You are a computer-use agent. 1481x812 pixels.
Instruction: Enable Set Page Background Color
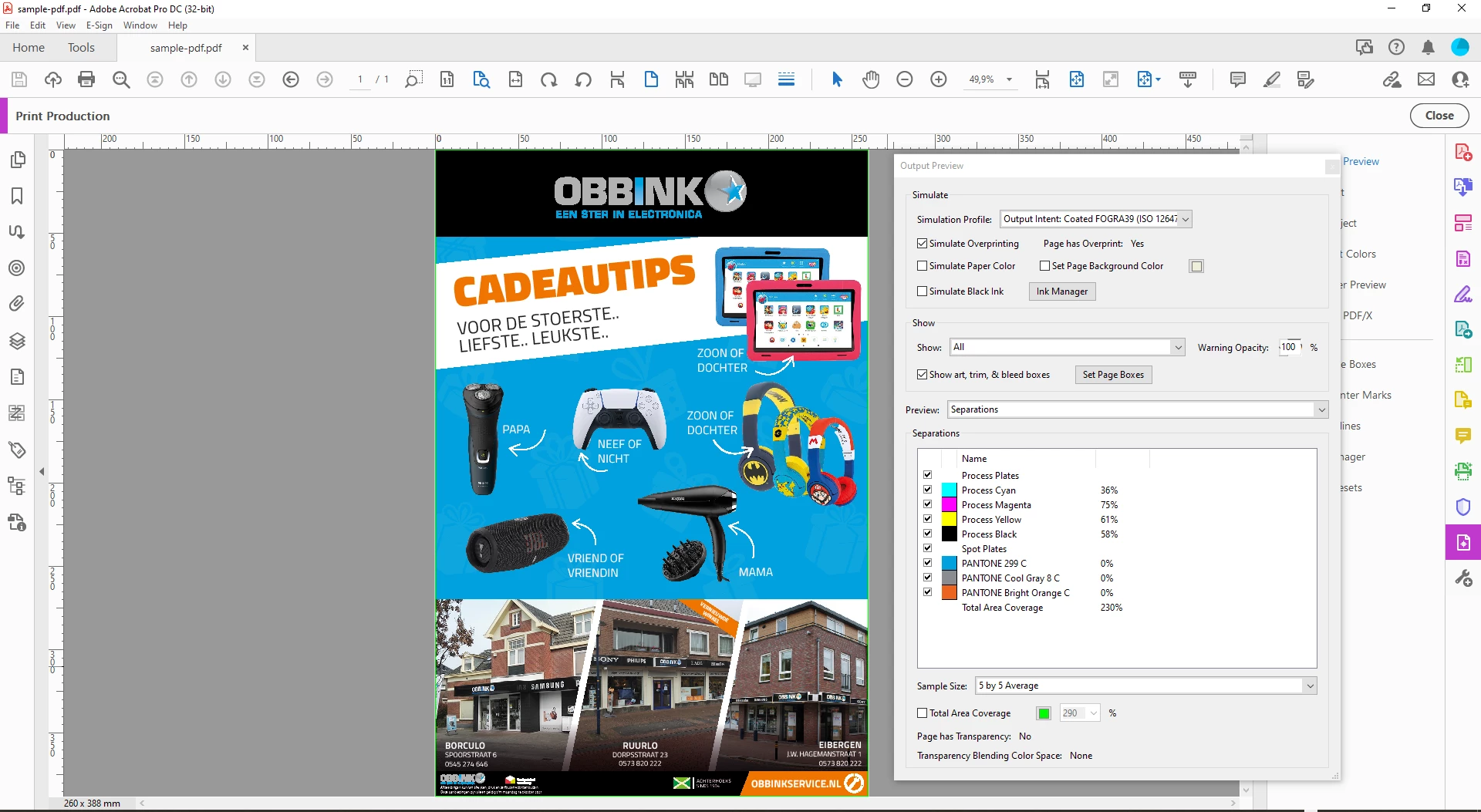coord(1044,266)
